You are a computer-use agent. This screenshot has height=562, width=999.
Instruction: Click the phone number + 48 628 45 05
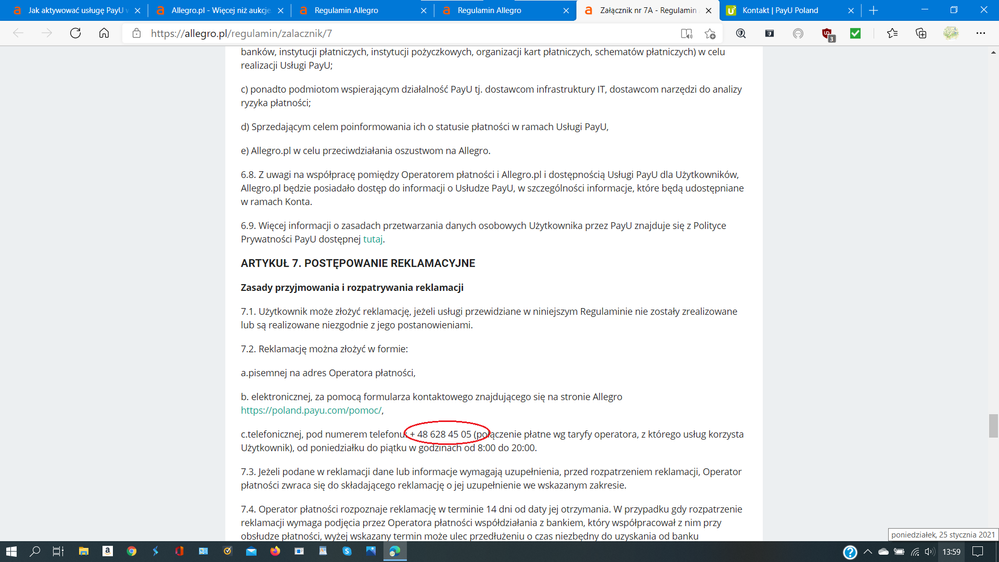(440, 434)
